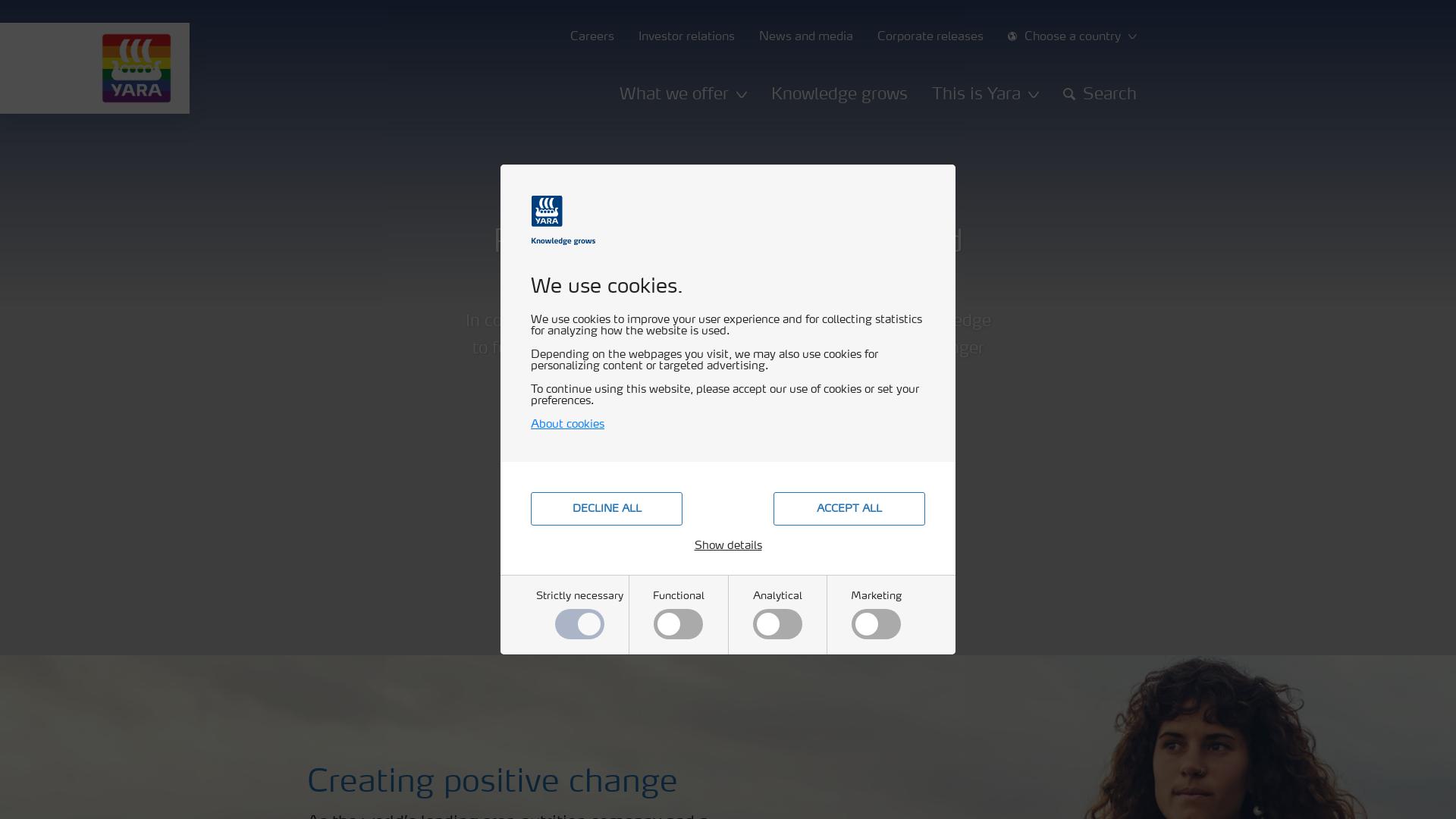1456x819 pixels.
Task: Toggle the Analytical cookies switch
Action: point(777,624)
